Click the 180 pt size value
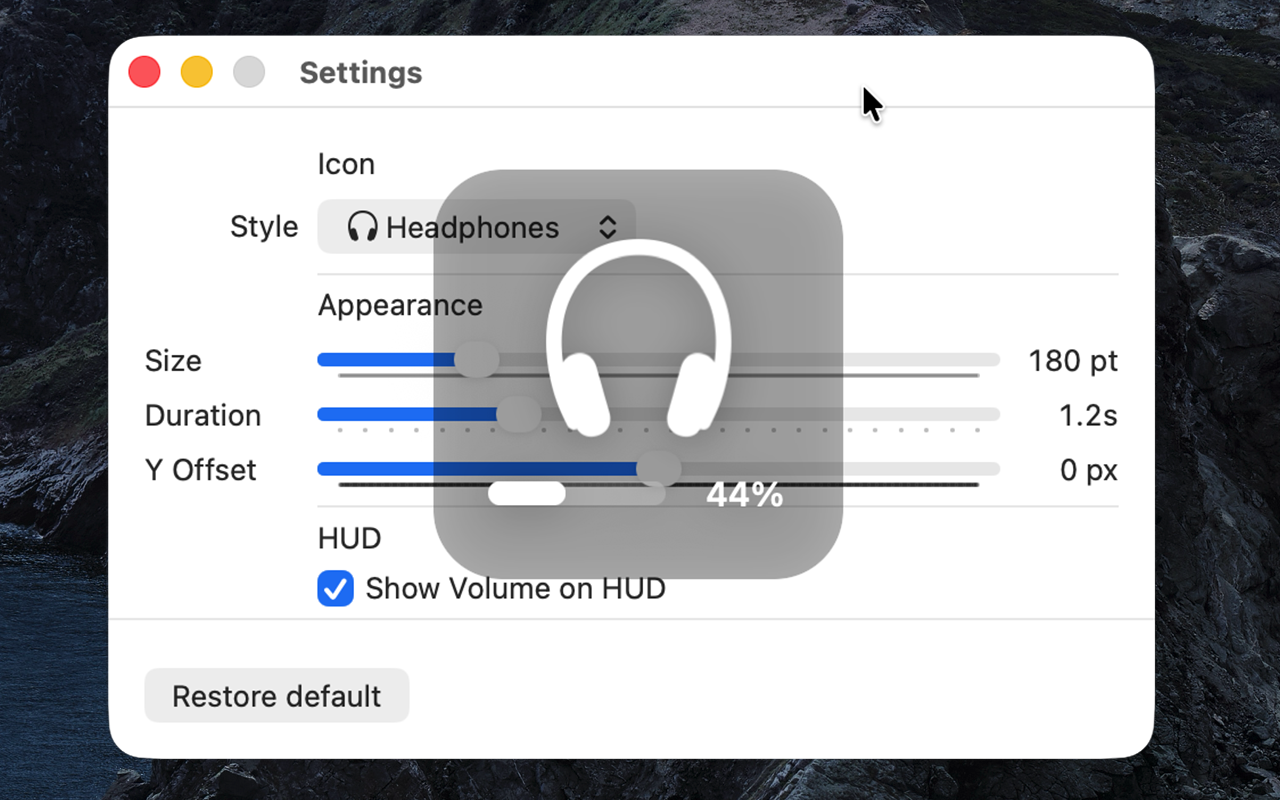Image resolution: width=1280 pixels, height=800 pixels. tap(1073, 360)
